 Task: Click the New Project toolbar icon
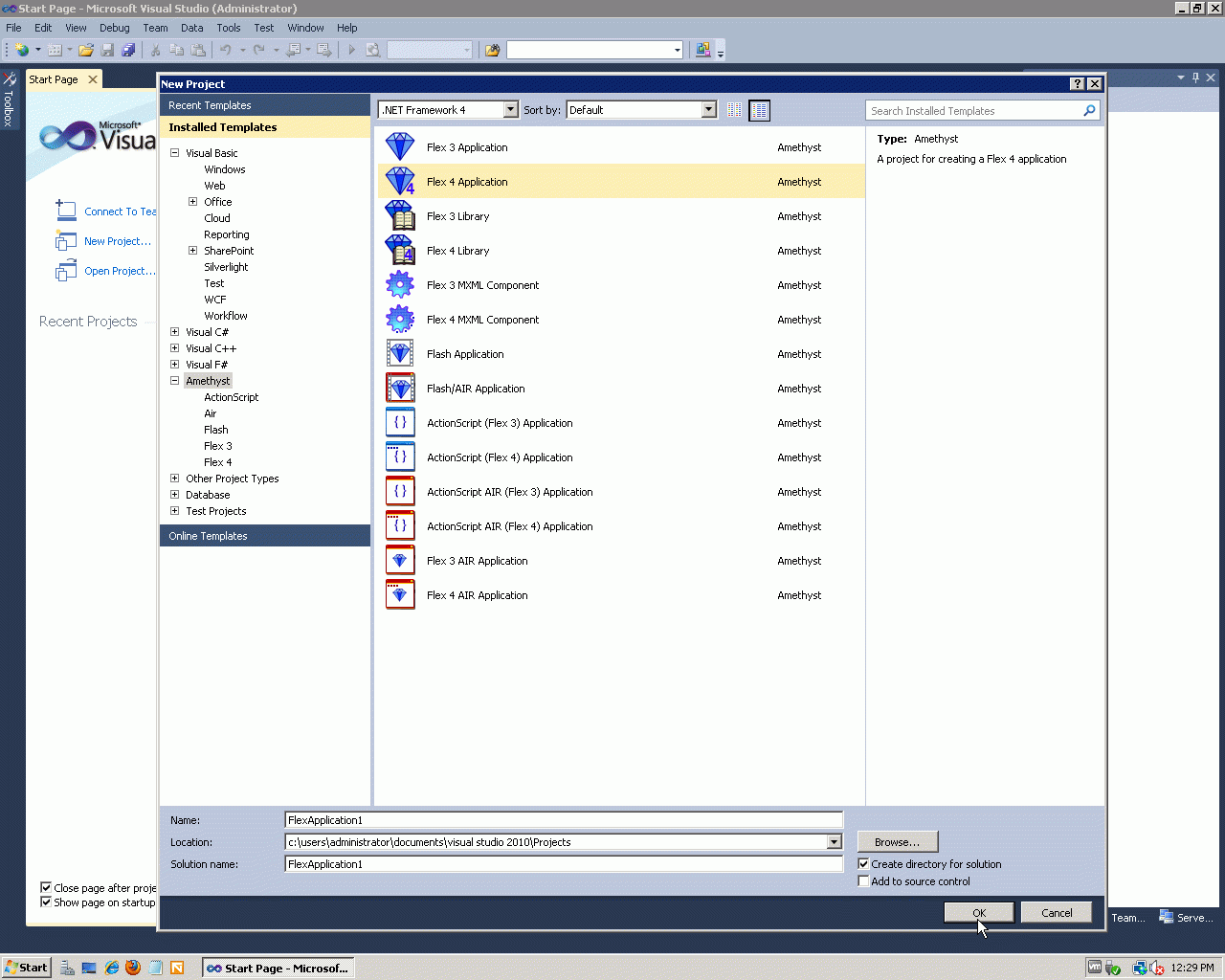22,50
